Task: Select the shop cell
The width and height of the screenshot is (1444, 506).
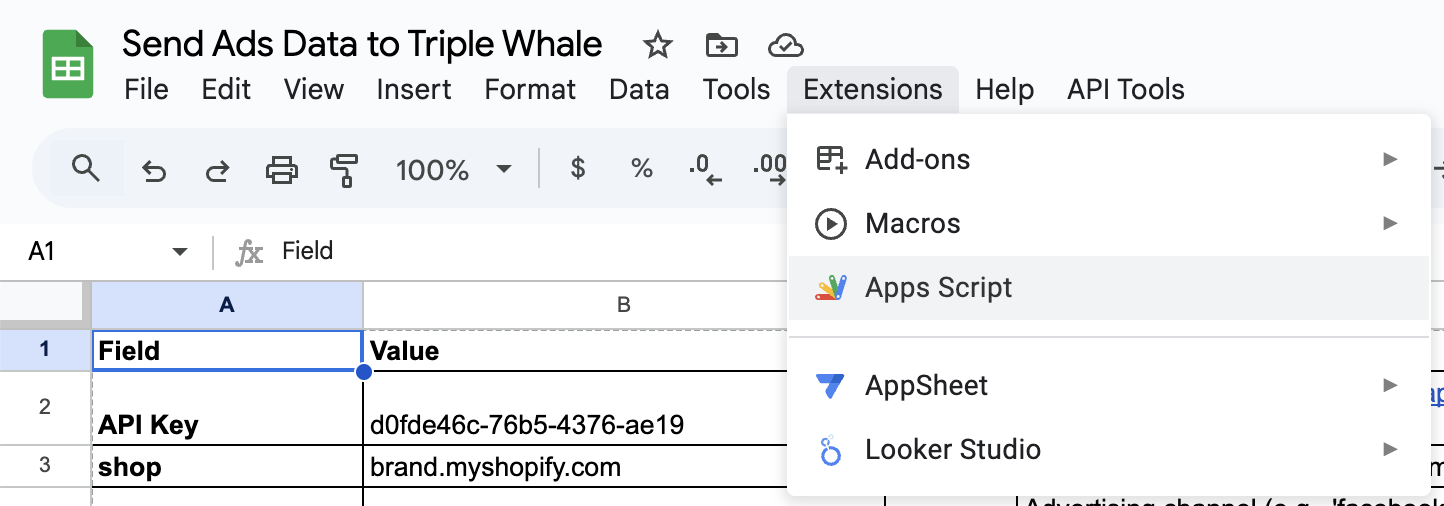Action: [x=227, y=466]
